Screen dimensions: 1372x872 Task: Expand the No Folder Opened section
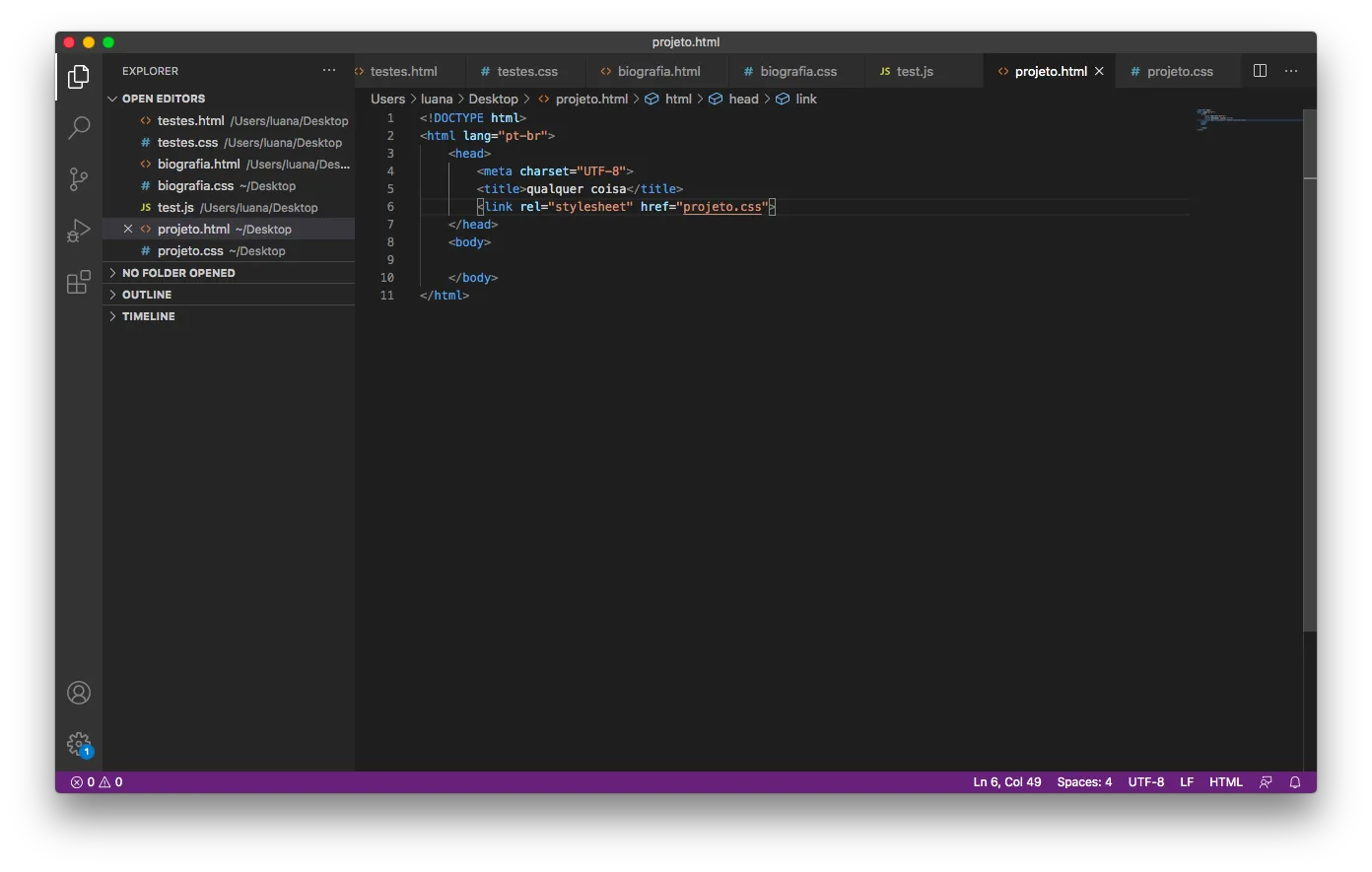178,273
